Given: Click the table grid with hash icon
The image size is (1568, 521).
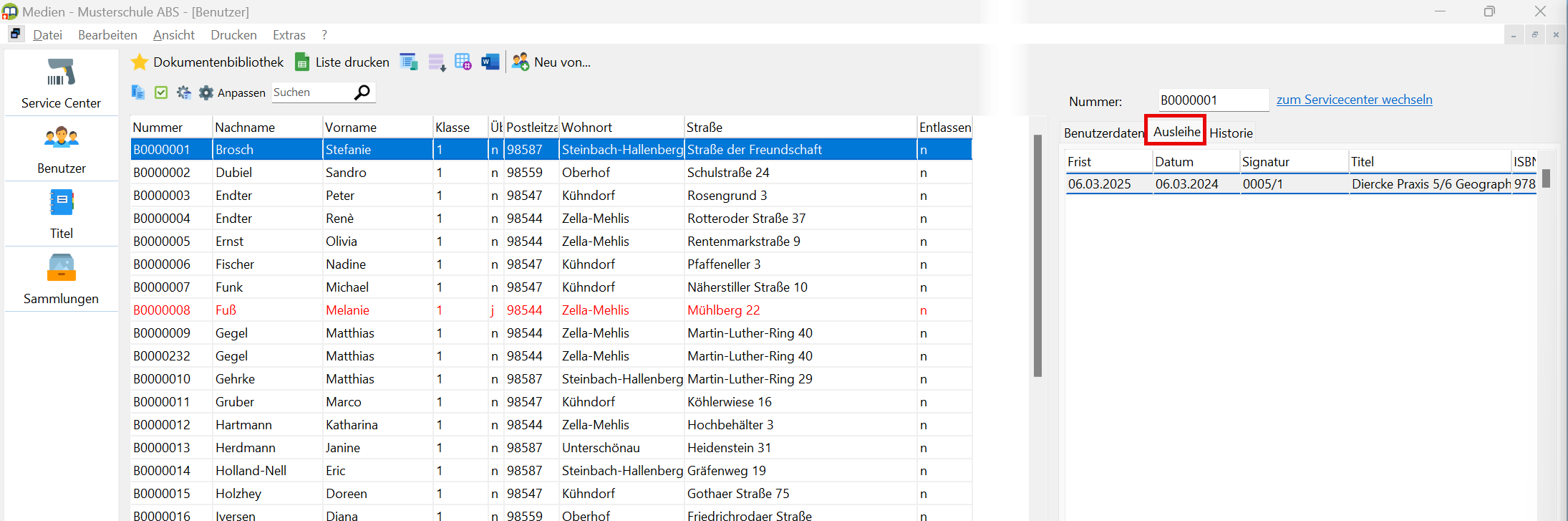Looking at the screenshot, I should tap(463, 62).
